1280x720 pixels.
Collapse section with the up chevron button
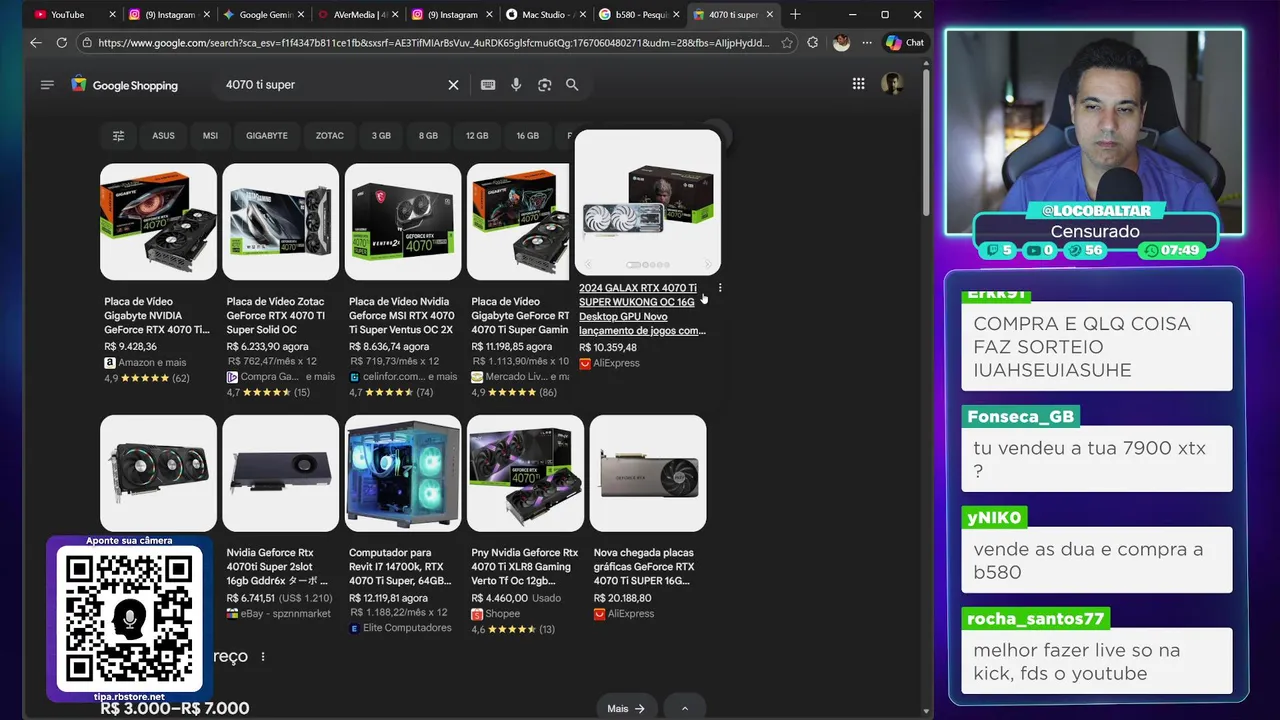(x=684, y=708)
